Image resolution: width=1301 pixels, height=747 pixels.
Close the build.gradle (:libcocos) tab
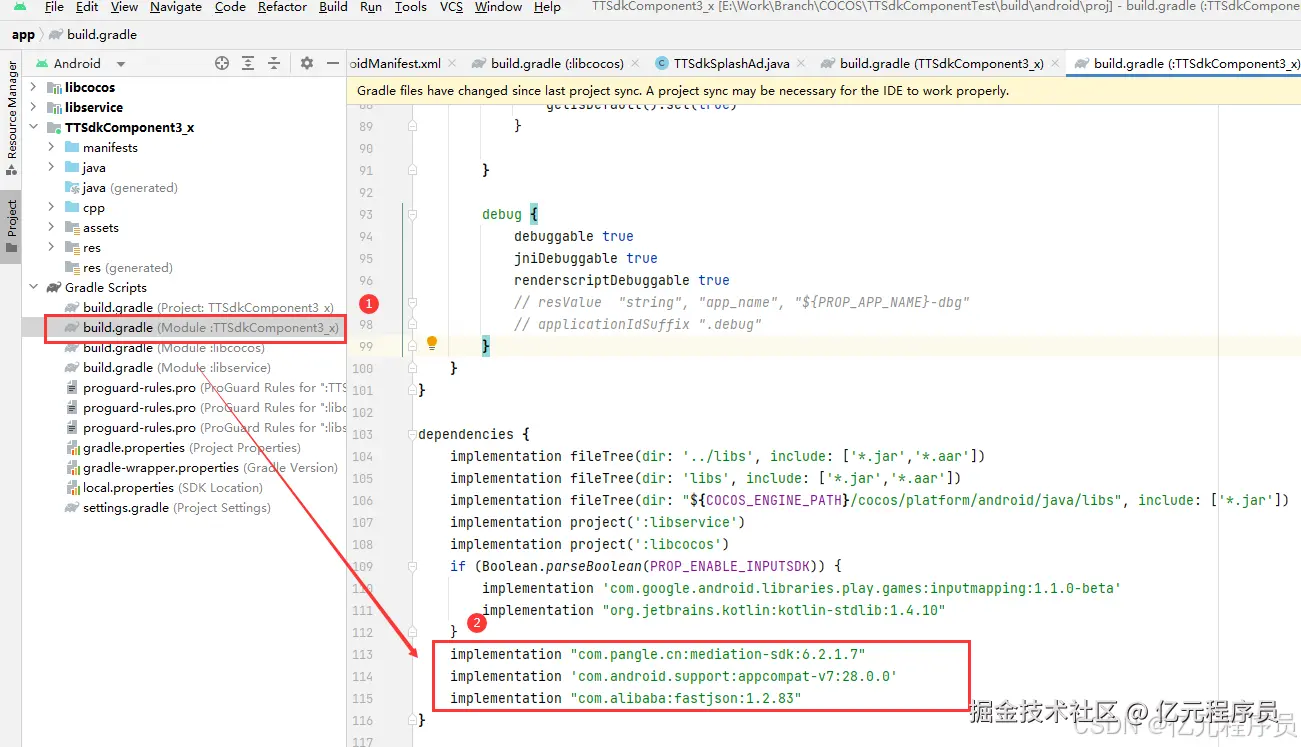point(634,63)
